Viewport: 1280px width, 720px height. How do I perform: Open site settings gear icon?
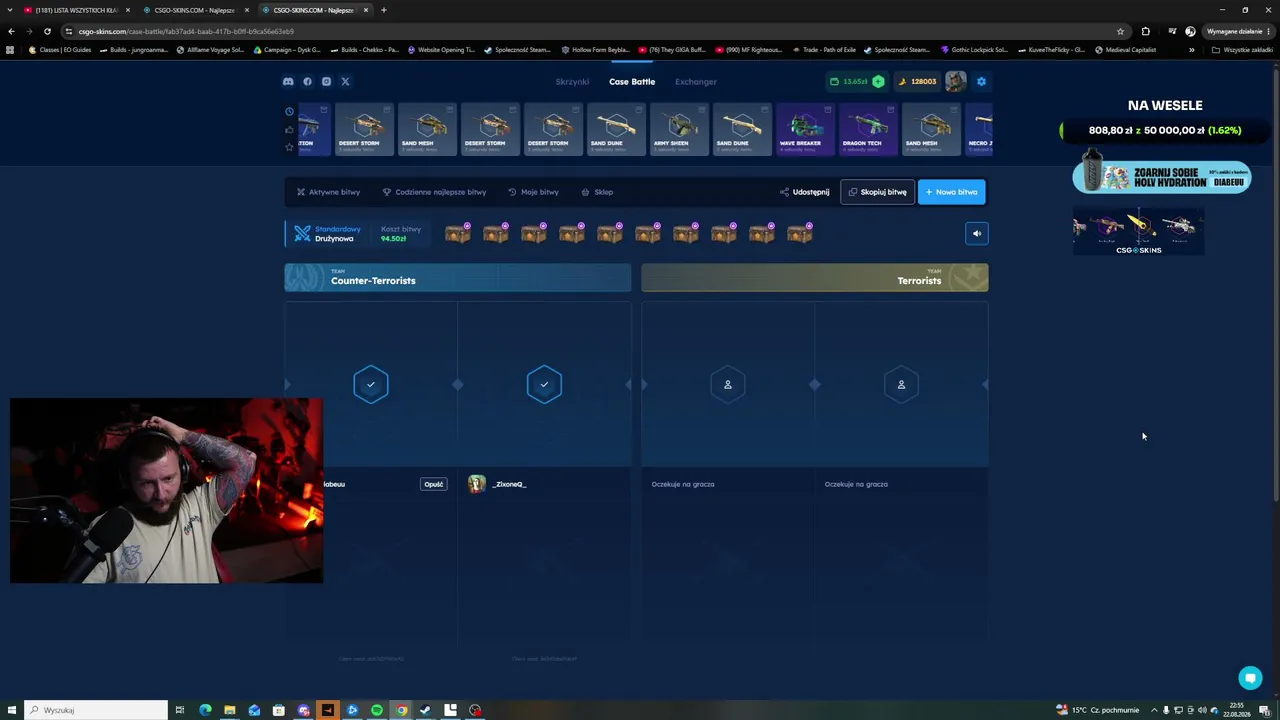(981, 81)
